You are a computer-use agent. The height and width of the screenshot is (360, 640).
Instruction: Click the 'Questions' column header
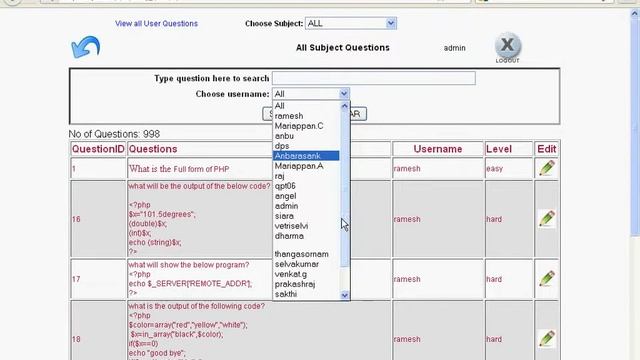point(153,149)
